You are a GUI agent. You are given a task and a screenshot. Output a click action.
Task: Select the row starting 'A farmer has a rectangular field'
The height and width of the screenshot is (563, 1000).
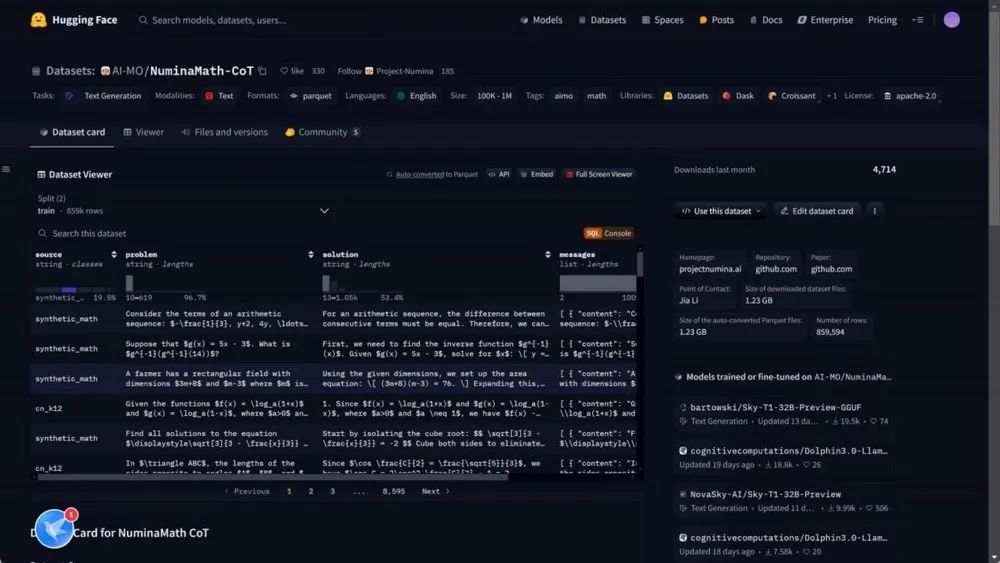[x=335, y=379]
